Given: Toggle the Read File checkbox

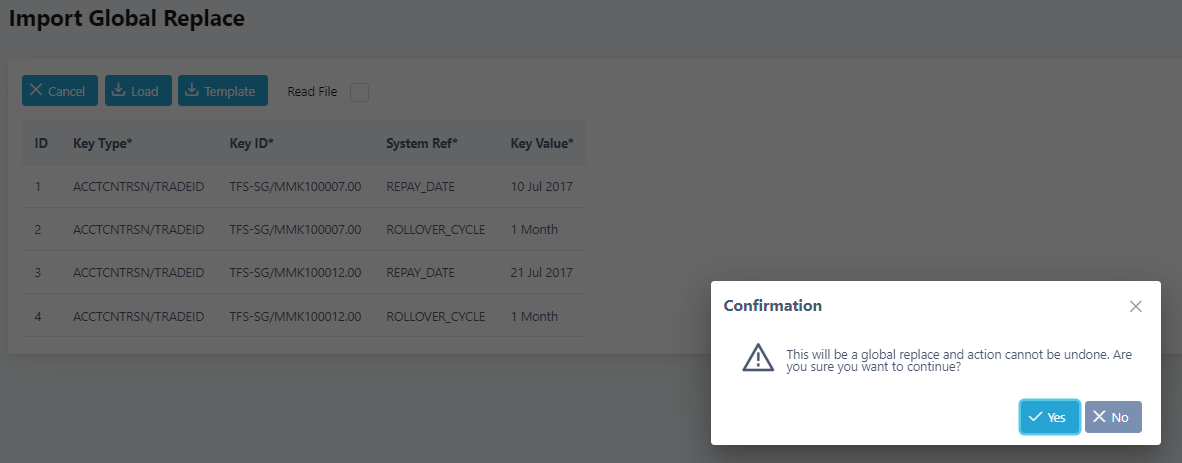Looking at the screenshot, I should point(360,92).
